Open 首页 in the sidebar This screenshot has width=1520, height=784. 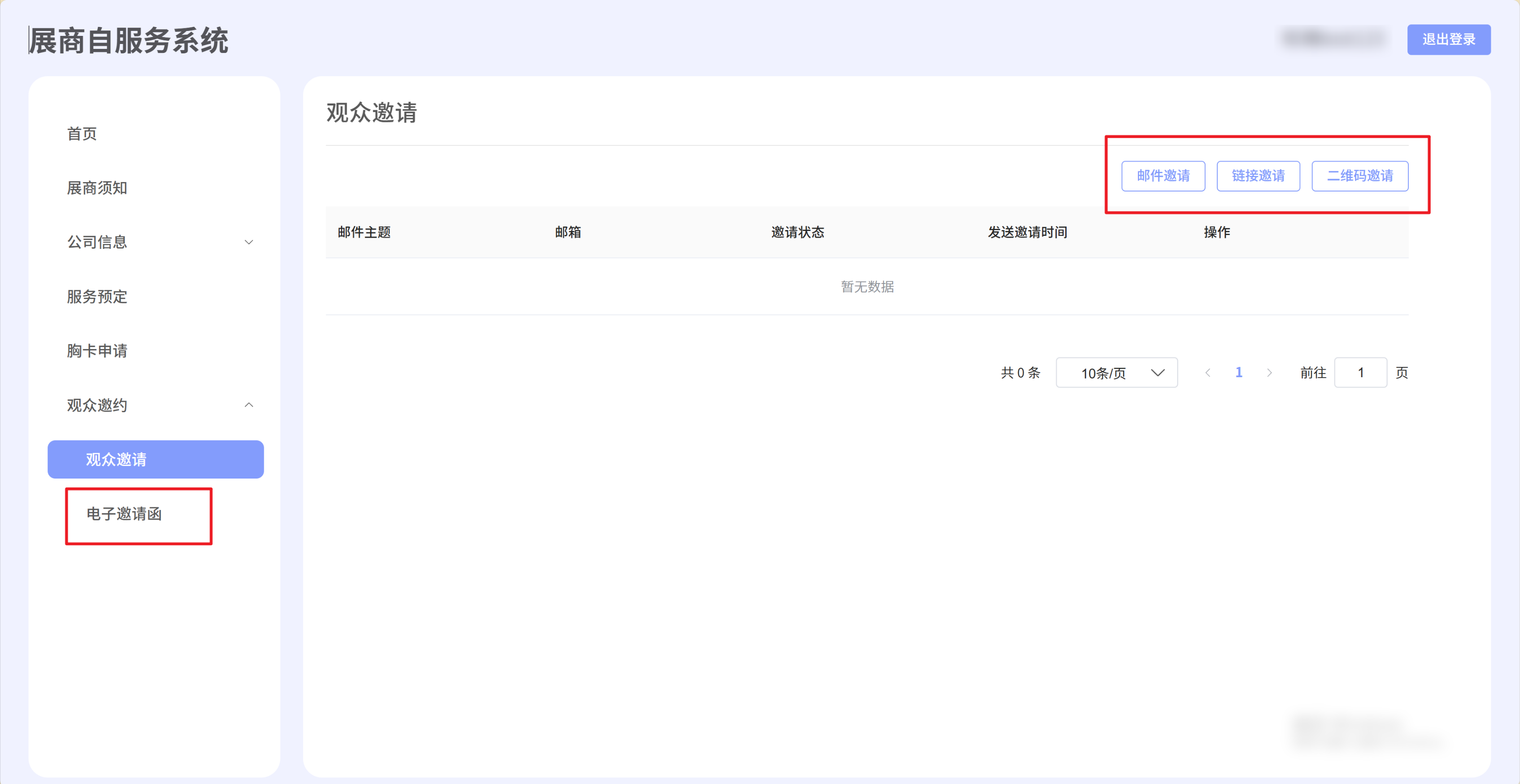(x=82, y=134)
